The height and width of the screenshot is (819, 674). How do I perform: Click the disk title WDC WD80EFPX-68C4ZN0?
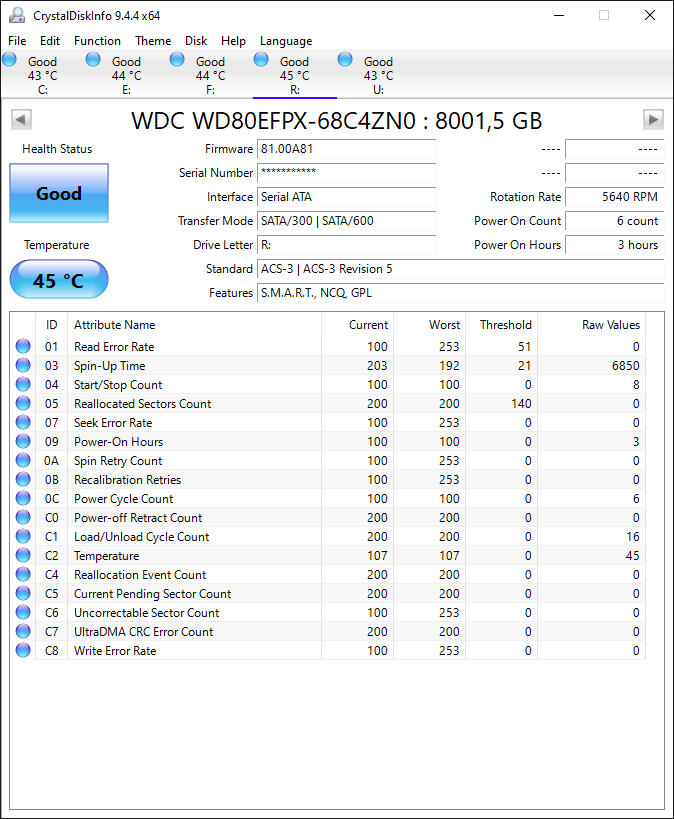click(273, 121)
